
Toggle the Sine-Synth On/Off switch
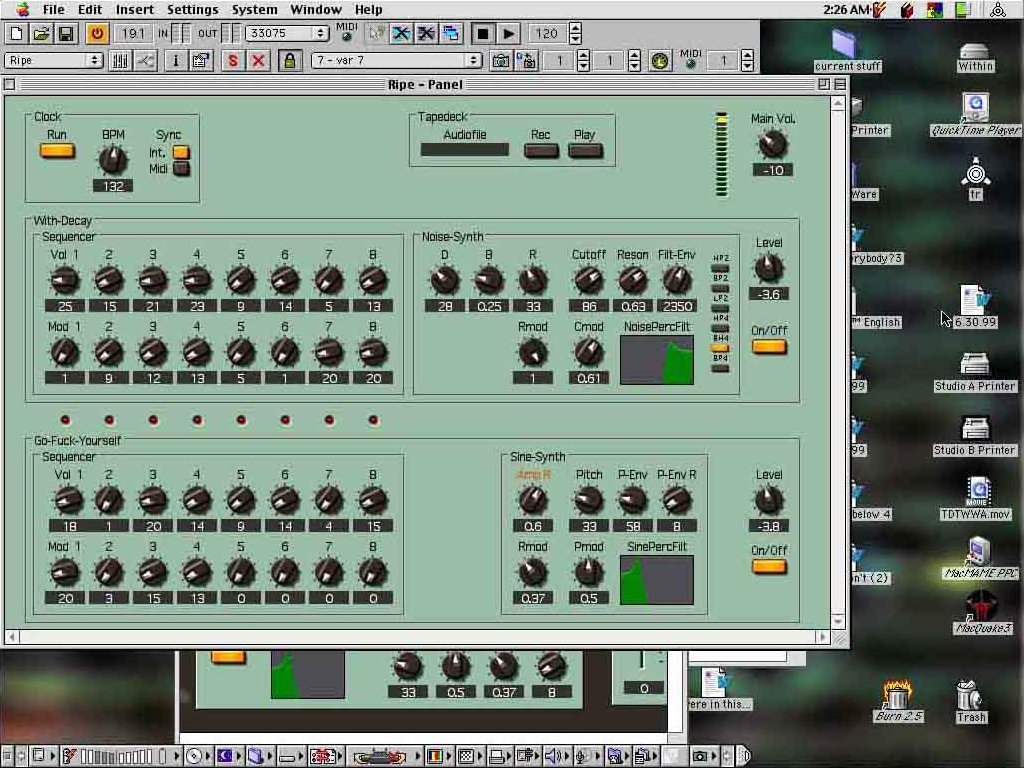[769, 567]
